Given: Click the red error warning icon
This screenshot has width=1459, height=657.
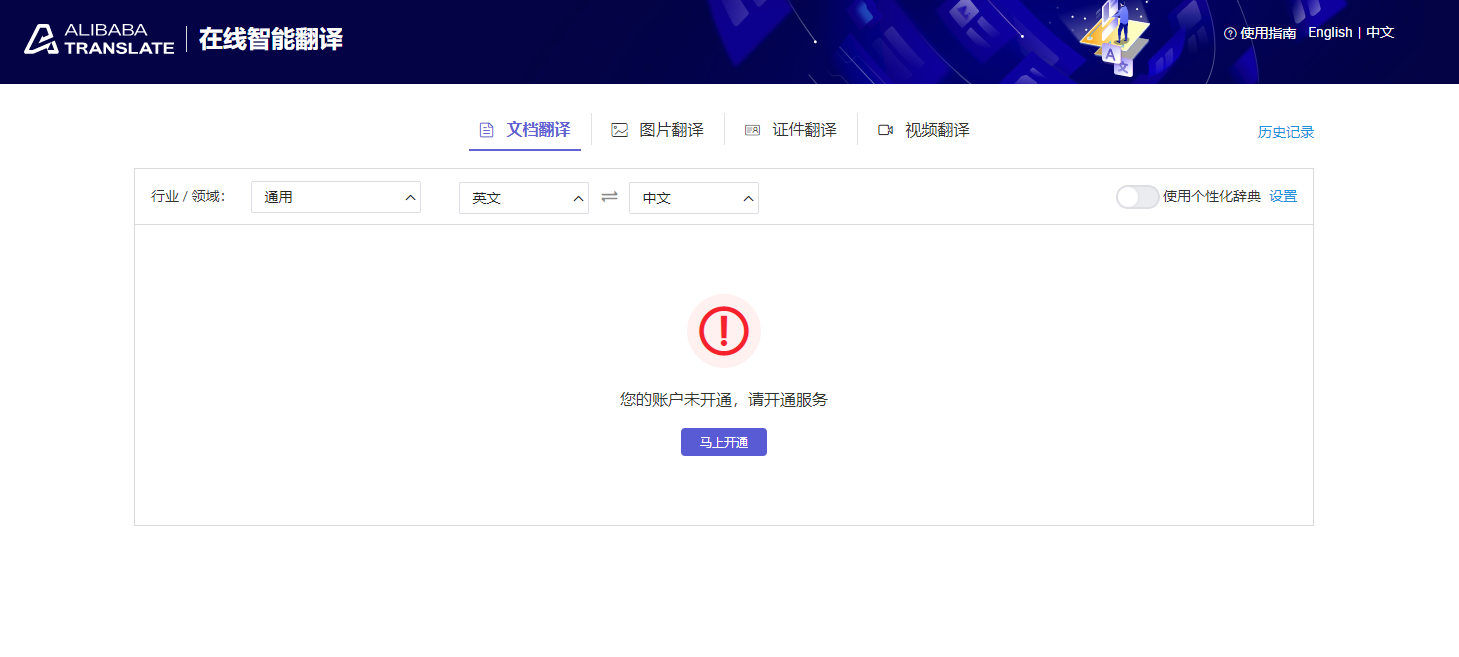Looking at the screenshot, I should 723,330.
